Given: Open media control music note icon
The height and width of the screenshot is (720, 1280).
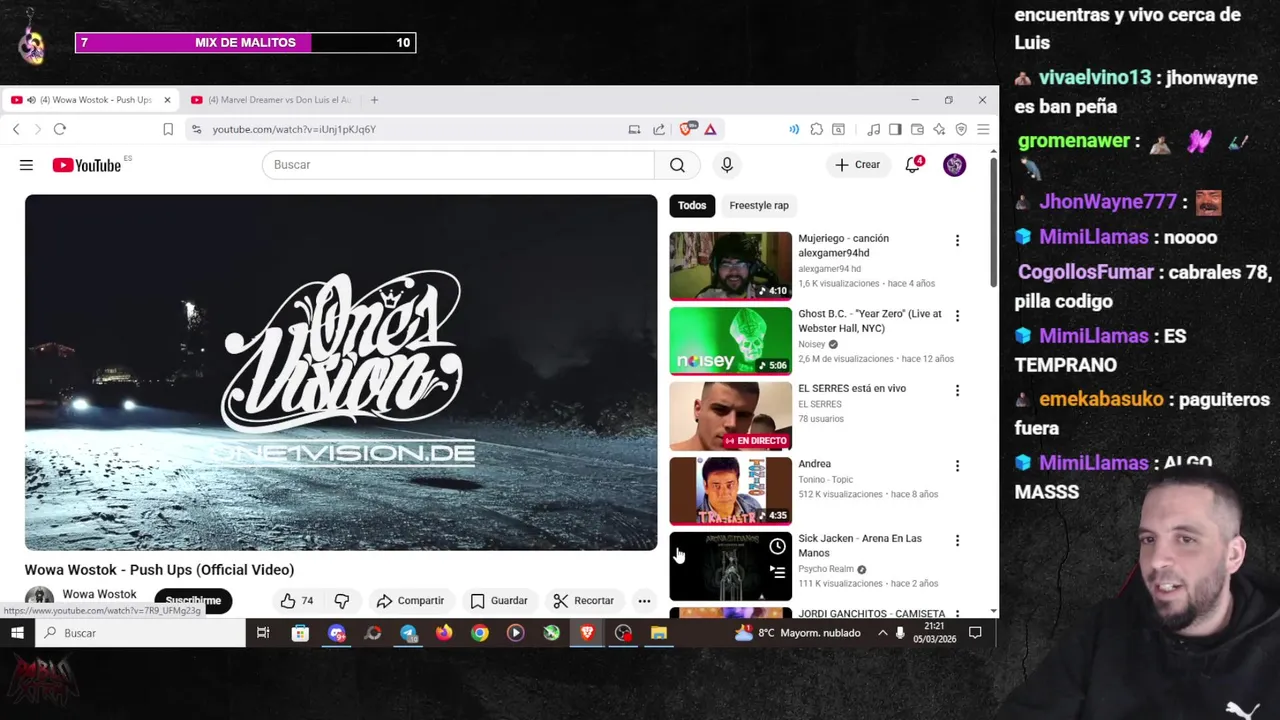Looking at the screenshot, I should pos(873,129).
